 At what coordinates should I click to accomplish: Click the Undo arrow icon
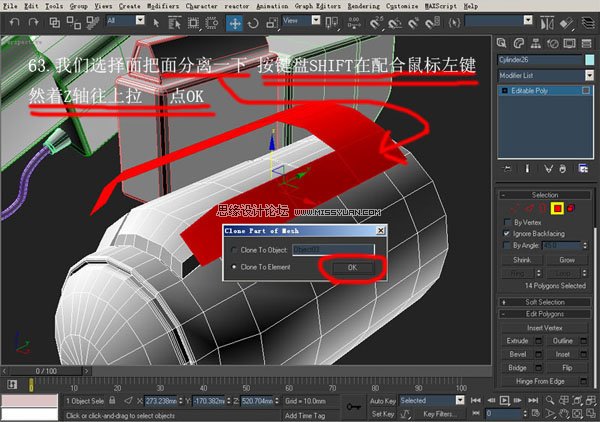coord(14,22)
